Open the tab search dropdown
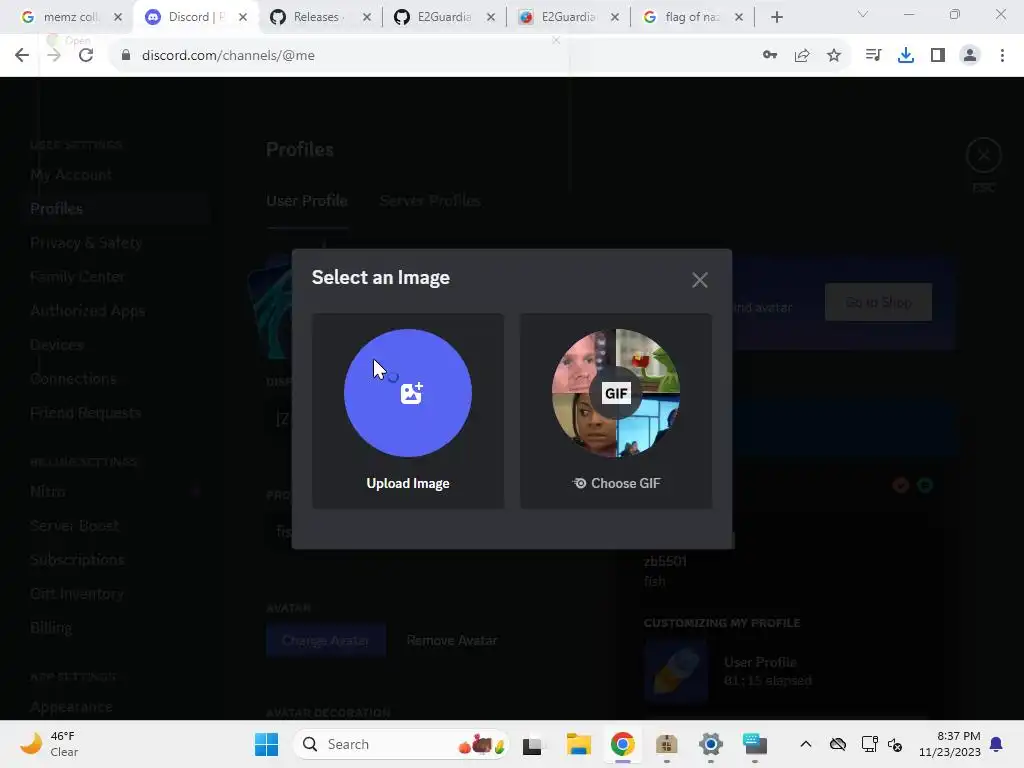1024x768 pixels. pos(863,14)
